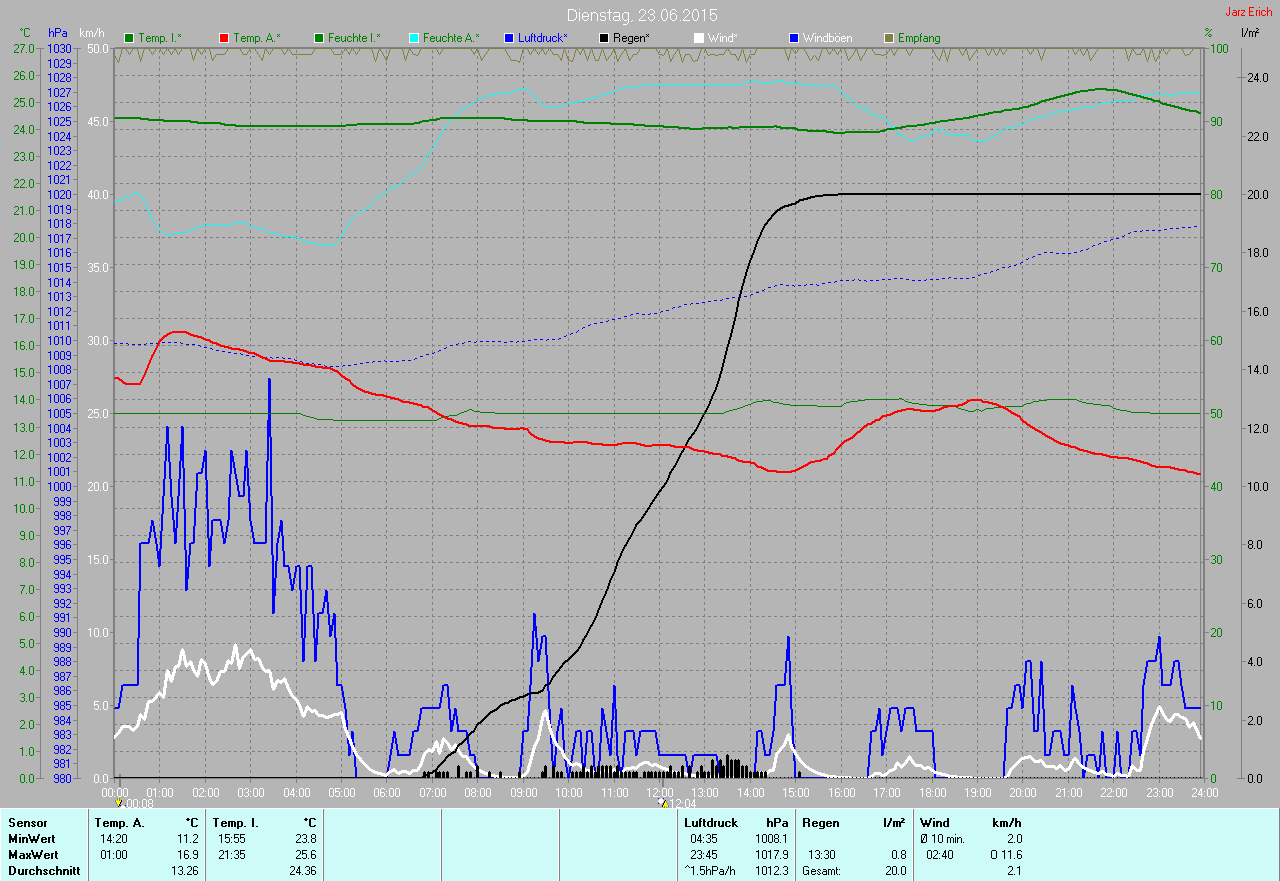Screen dimensions: 1280x881
Task: Click the green Feuchte I. legend square
Action: tap(319, 38)
